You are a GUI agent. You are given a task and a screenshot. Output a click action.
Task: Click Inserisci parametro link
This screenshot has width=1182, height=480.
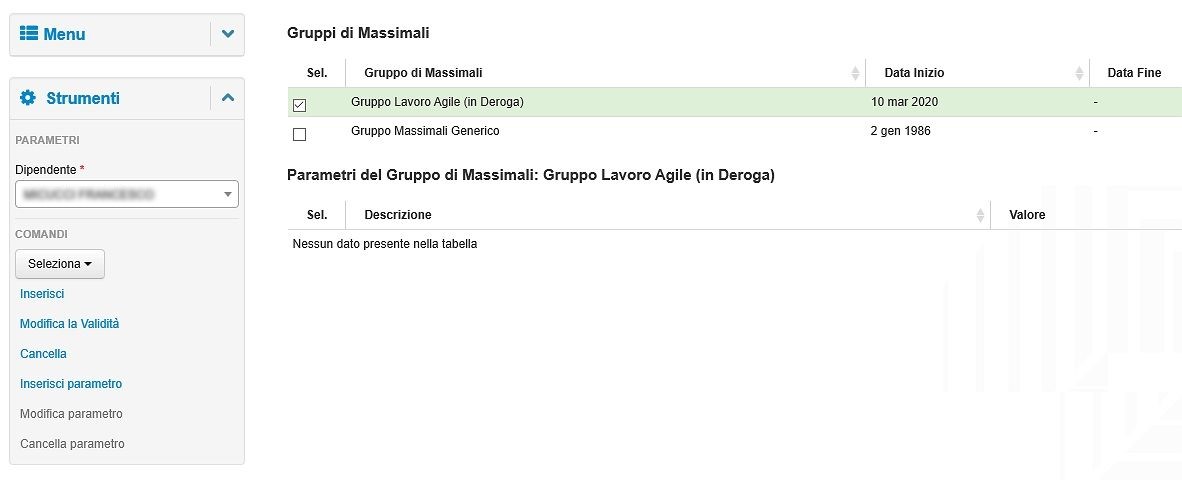[x=71, y=384]
